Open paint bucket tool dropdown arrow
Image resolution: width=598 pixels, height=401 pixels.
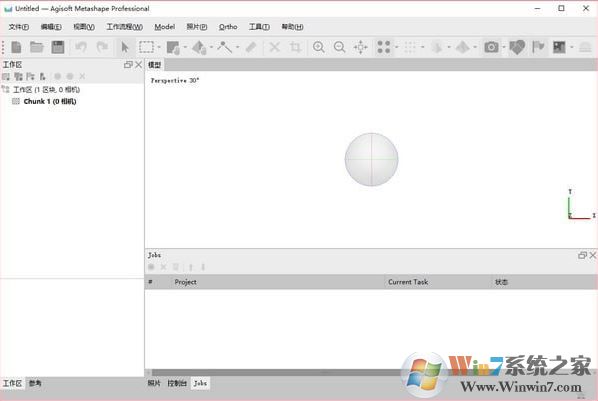pos(211,47)
